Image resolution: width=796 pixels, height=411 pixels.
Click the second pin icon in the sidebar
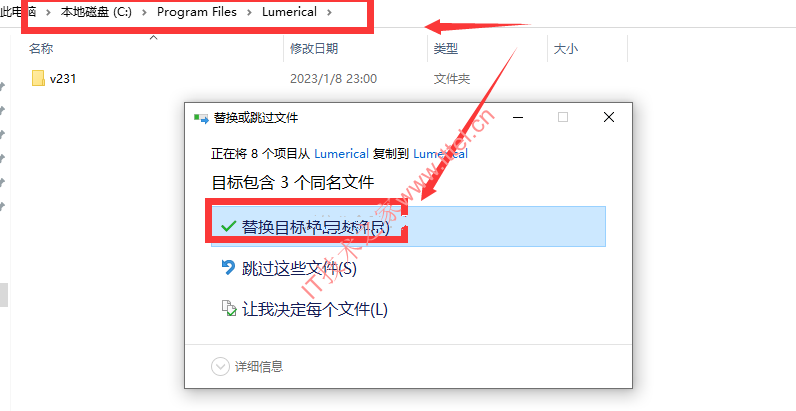pos(2,110)
